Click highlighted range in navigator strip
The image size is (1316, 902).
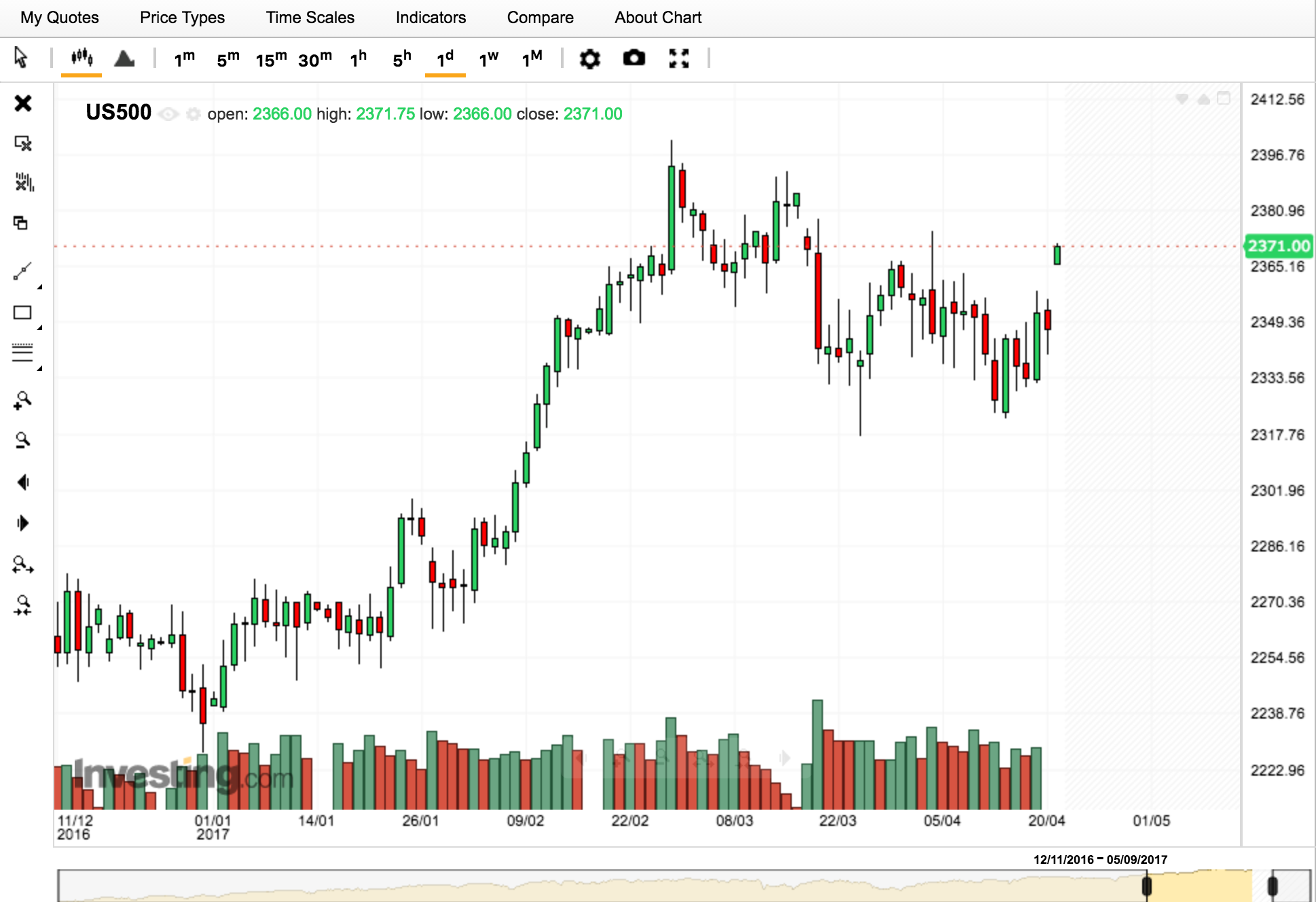[x=1200, y=886]
